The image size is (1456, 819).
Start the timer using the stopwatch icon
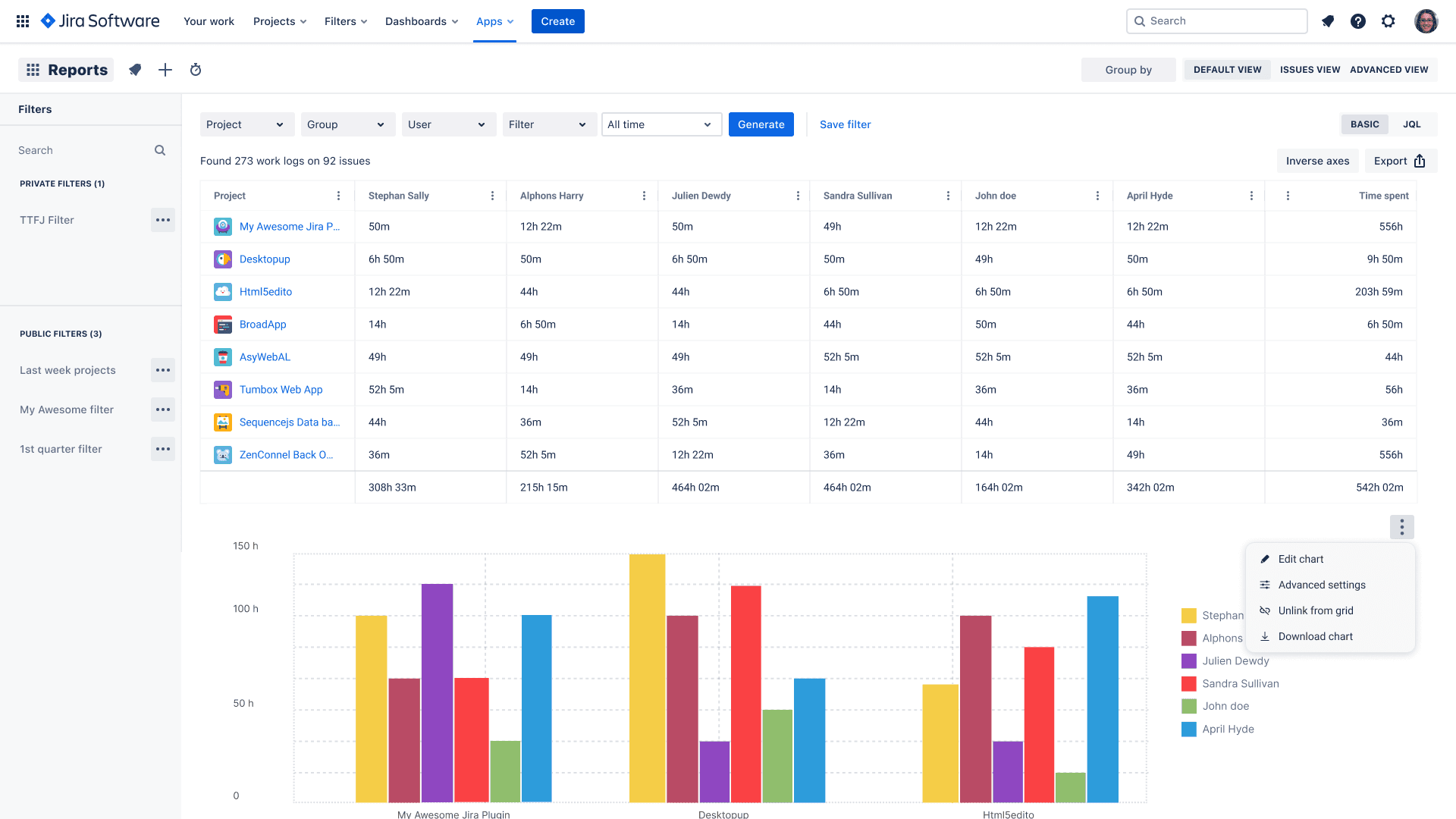point(195,70)
